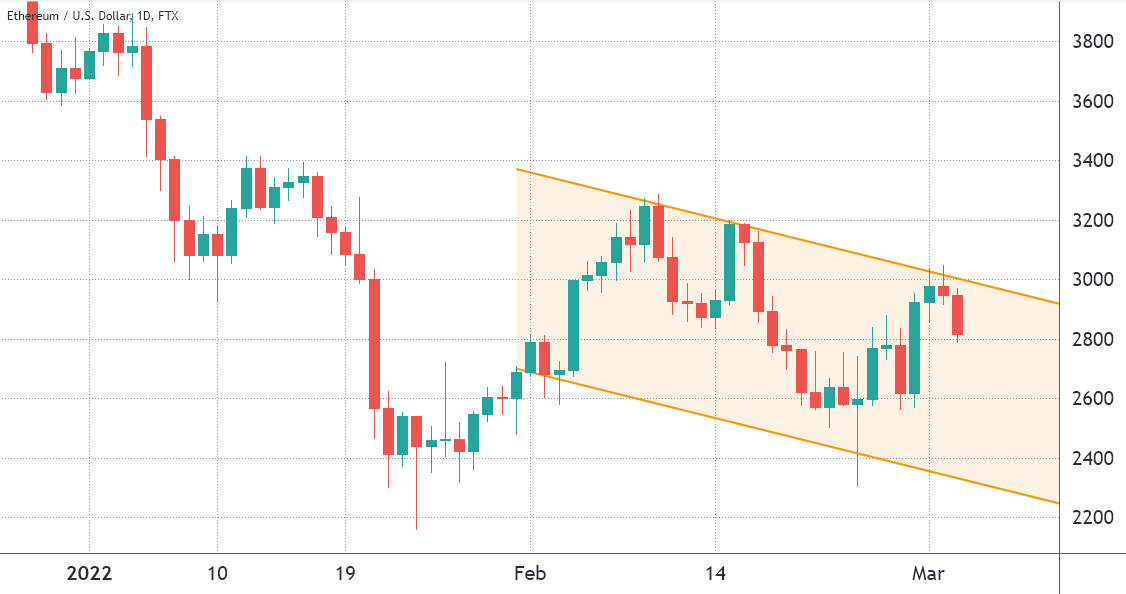Image resolution: width=1126 pixels, height=594 pixels.
Task: Select the 2800 price axis label
Action: [x=1090, y=340]
